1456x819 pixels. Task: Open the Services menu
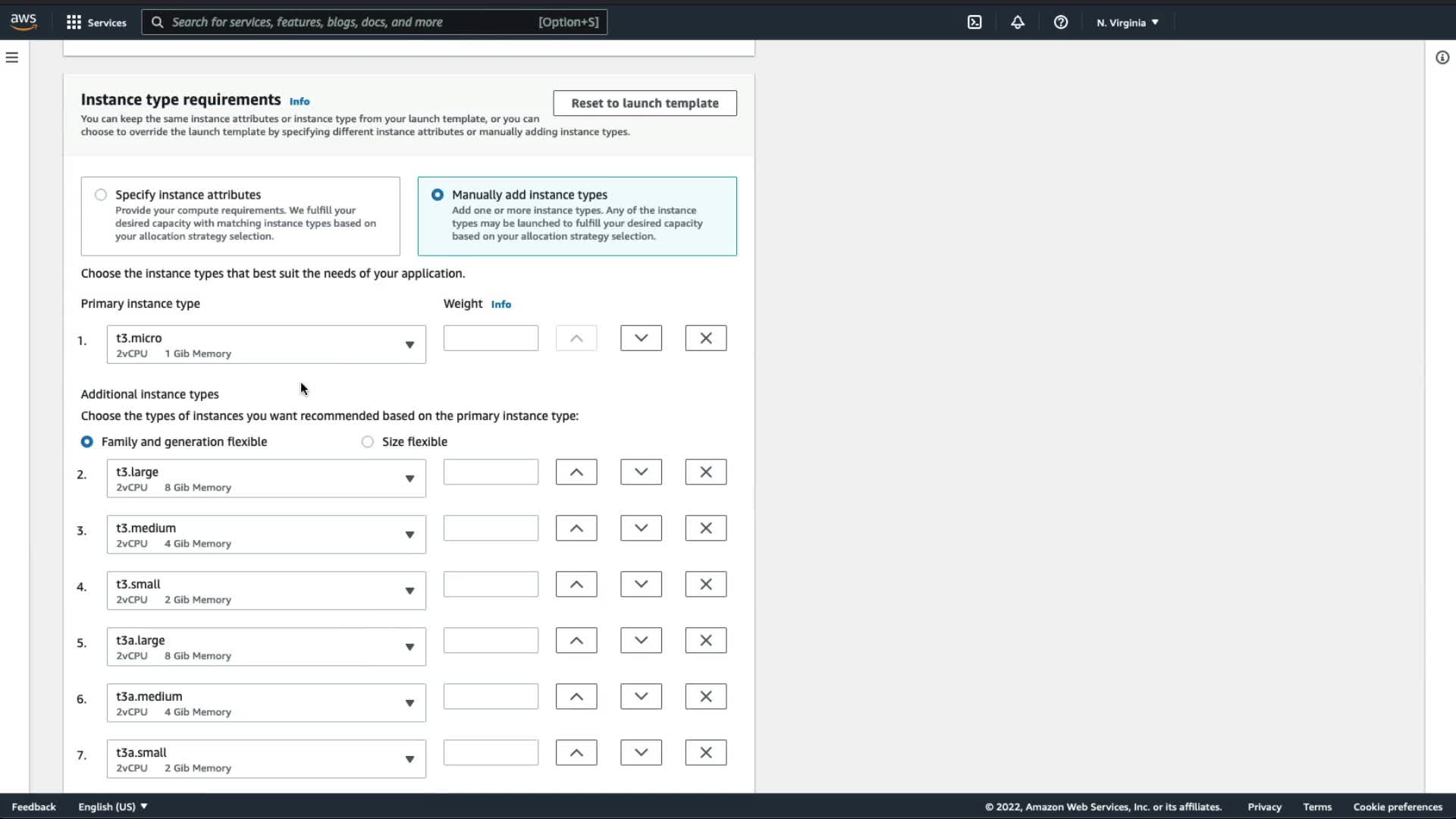tap(96, 23)
